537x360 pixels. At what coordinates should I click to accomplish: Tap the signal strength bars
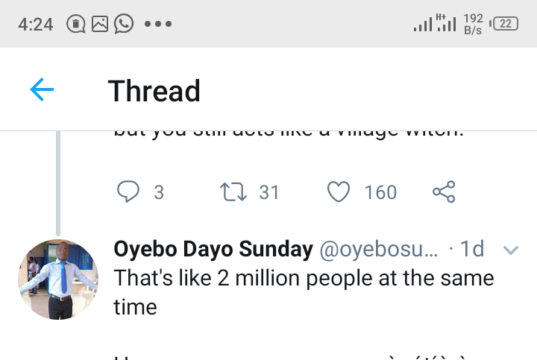(x=435, y=23)
